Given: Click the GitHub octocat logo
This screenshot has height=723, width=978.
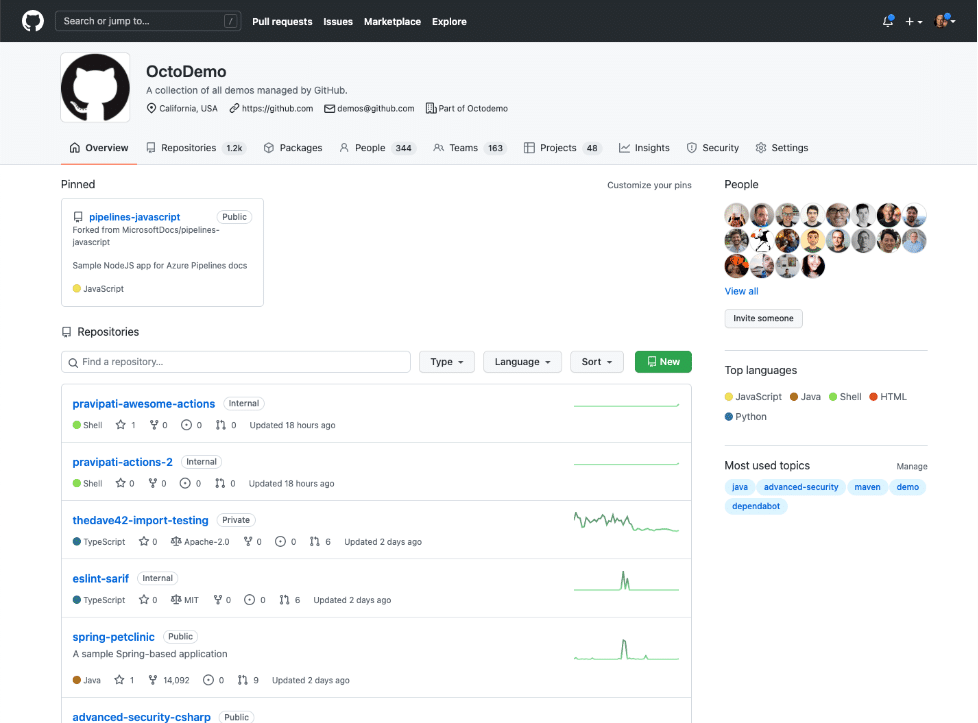Looking at the screenshot, I should (32, 20).
